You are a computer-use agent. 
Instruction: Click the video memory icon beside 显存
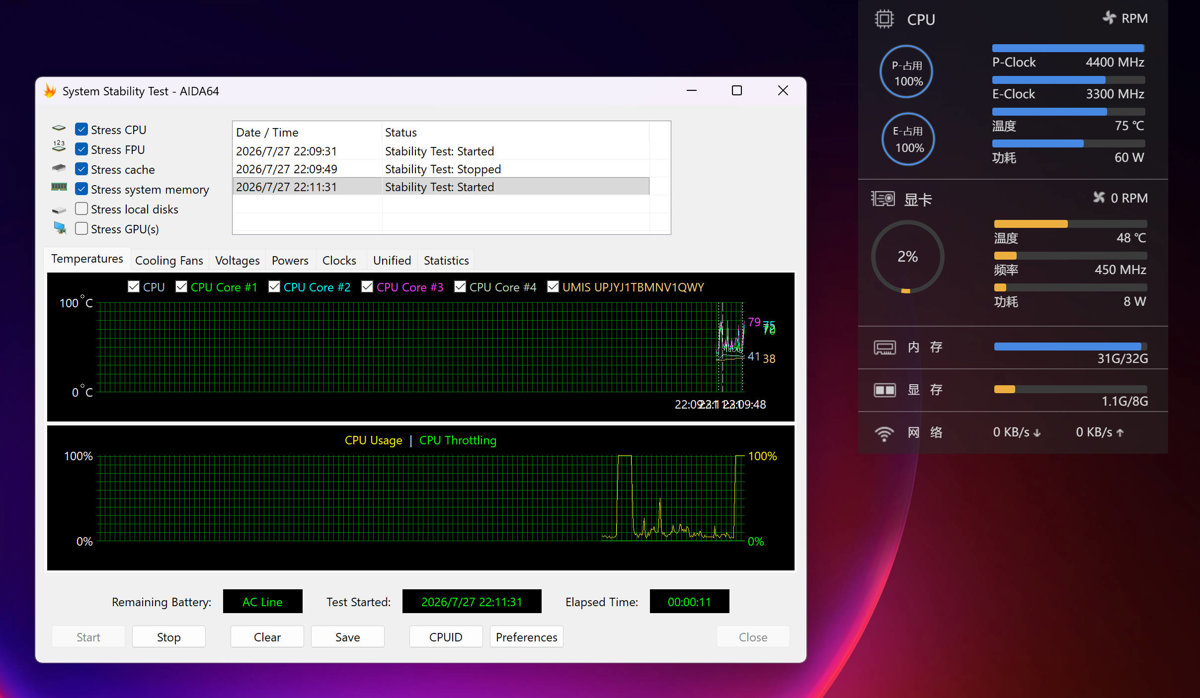885,390
